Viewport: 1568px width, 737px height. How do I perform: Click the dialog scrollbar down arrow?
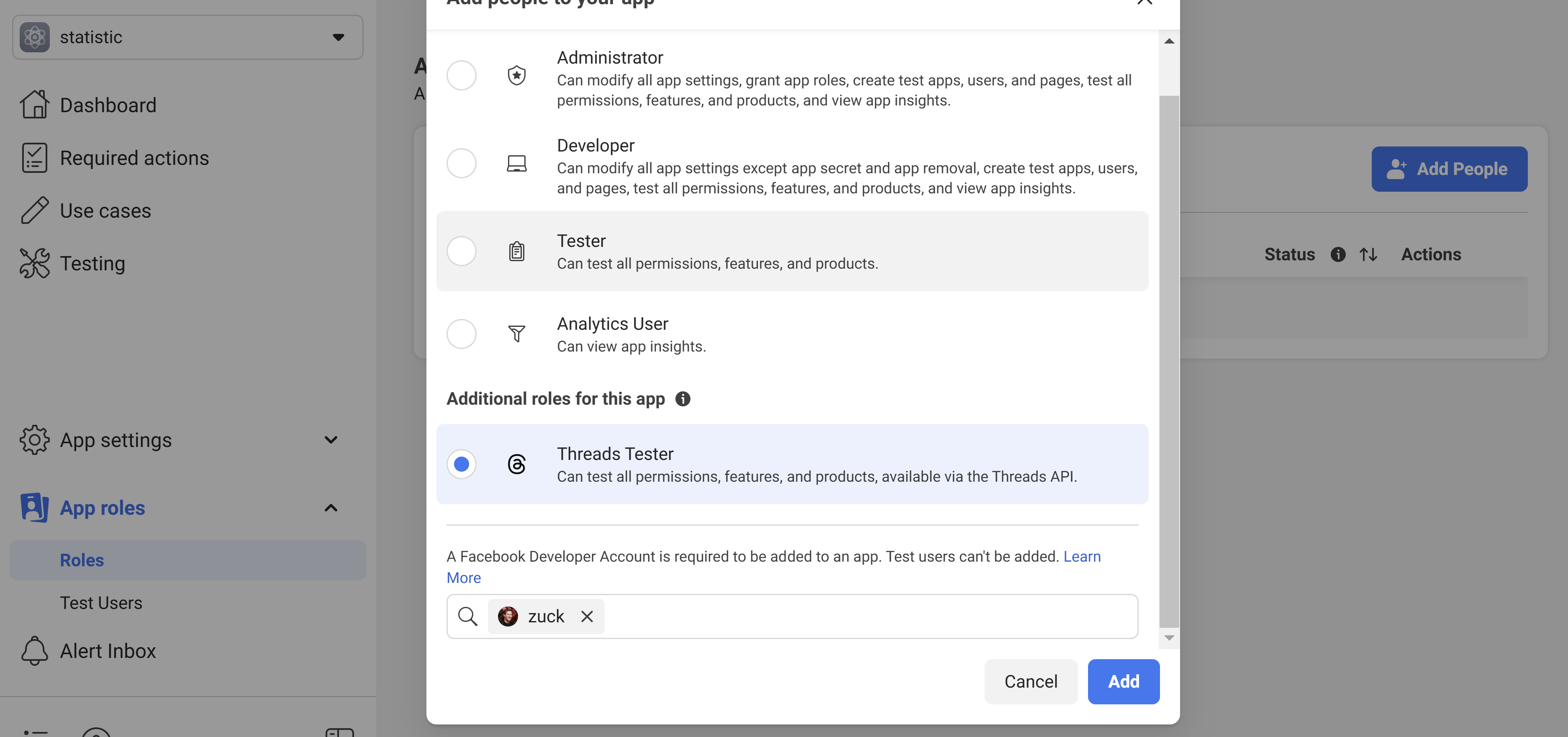point(1169,638)
